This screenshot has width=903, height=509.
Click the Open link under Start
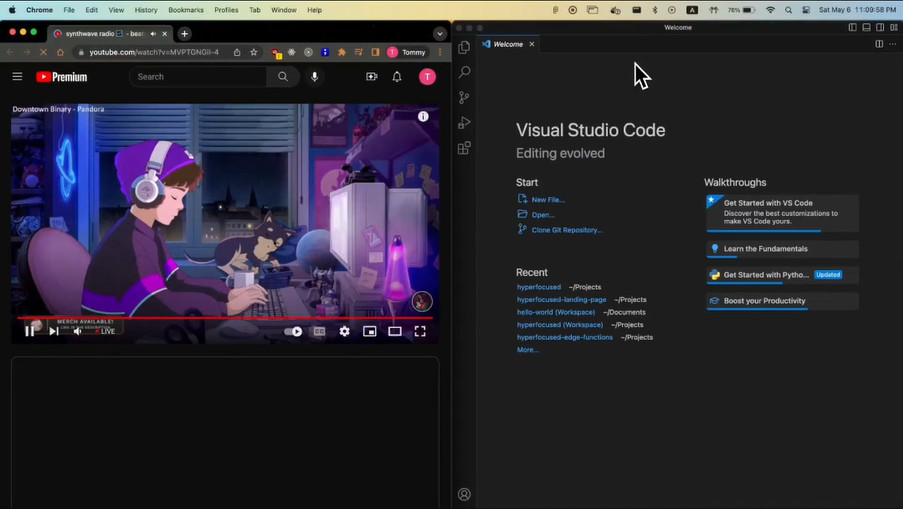pos(543,215)
